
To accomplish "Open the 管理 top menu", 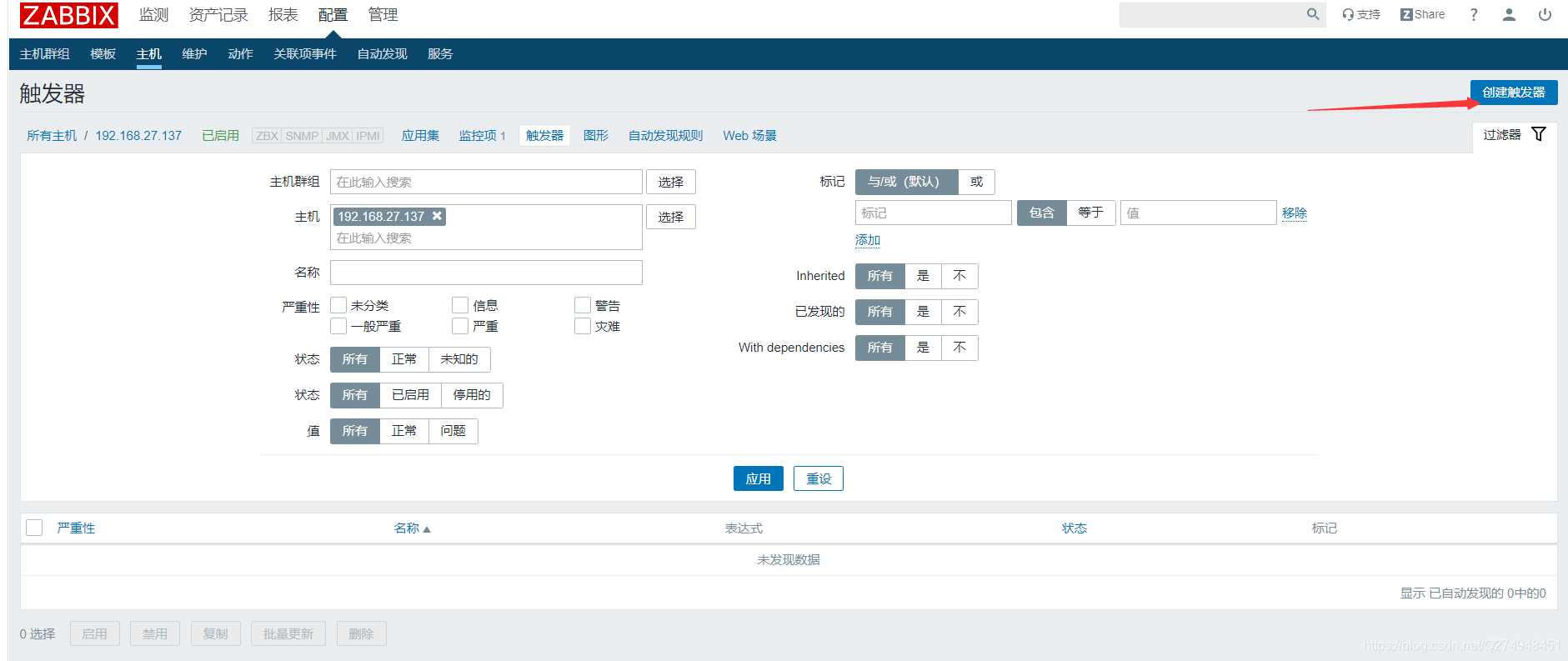I will [383, 15].
